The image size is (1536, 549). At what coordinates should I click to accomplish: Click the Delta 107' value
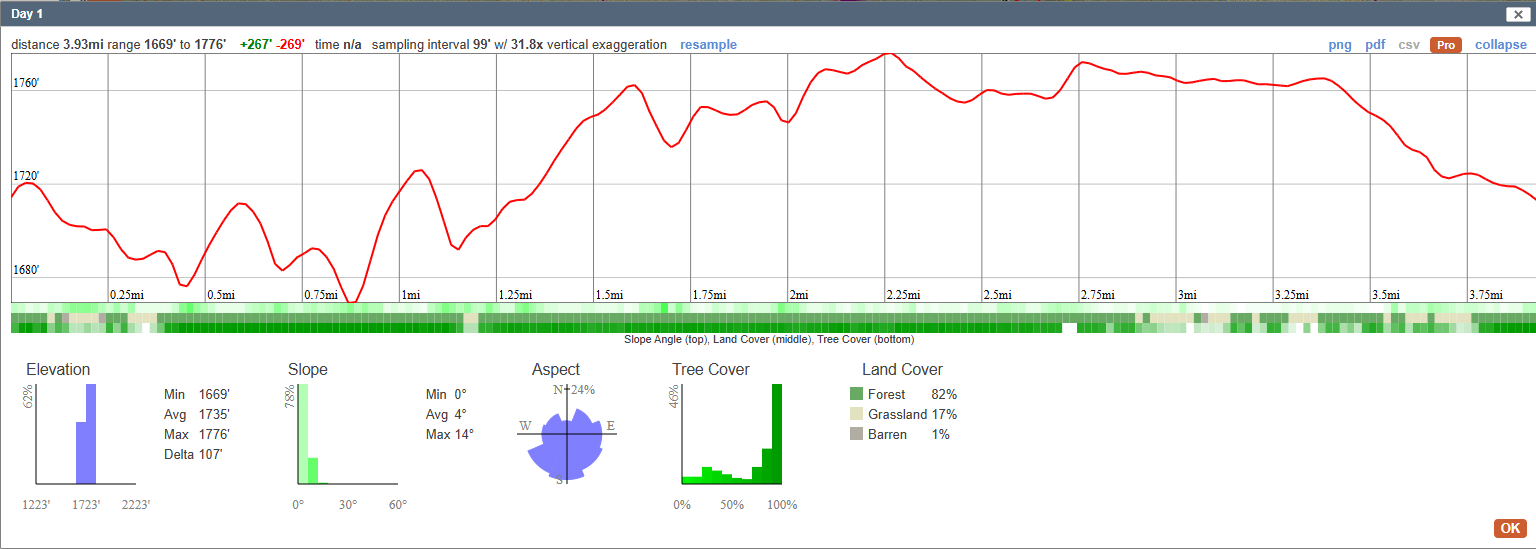click(210, 454)
